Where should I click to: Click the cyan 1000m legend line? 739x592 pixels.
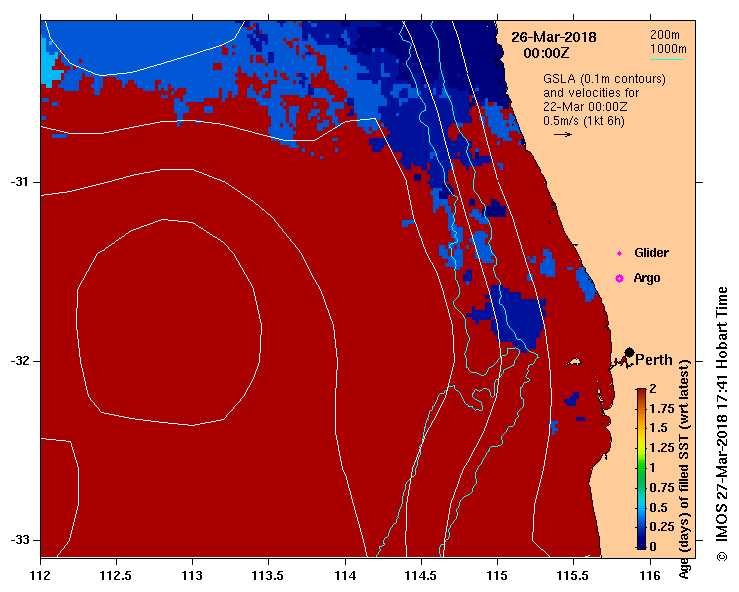(666, 59)
